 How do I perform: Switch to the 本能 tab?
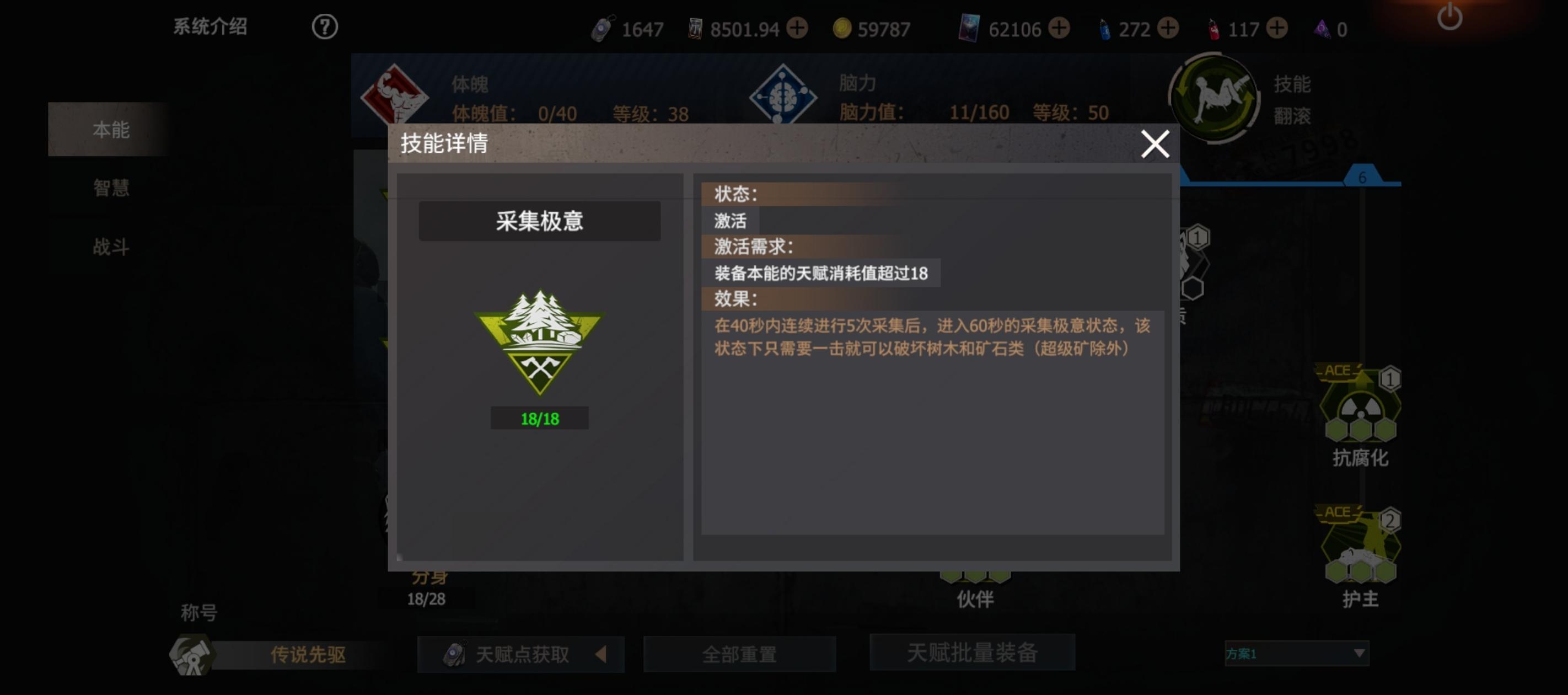(x=110, y=129)
